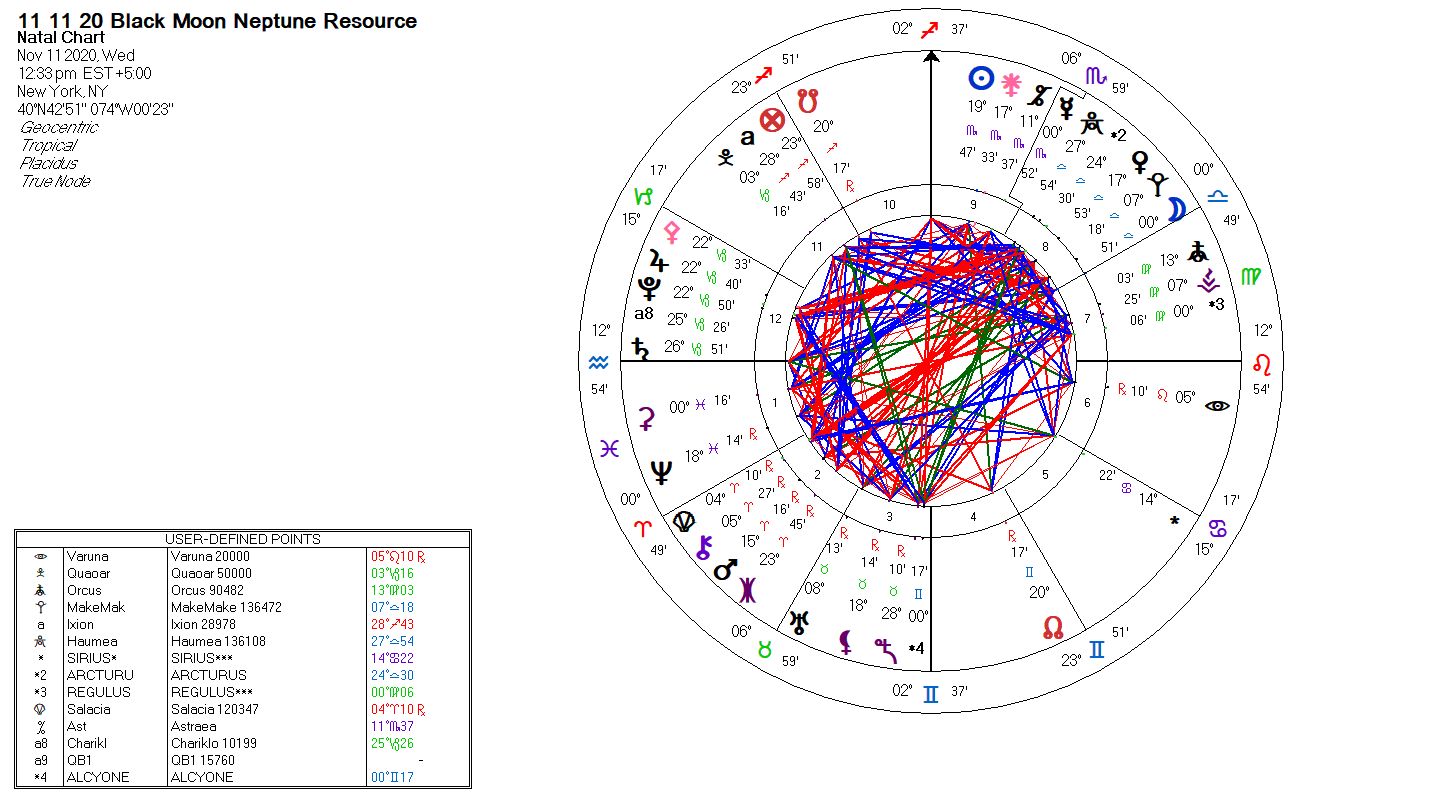Click the True Node setting text

coord(55,181)
